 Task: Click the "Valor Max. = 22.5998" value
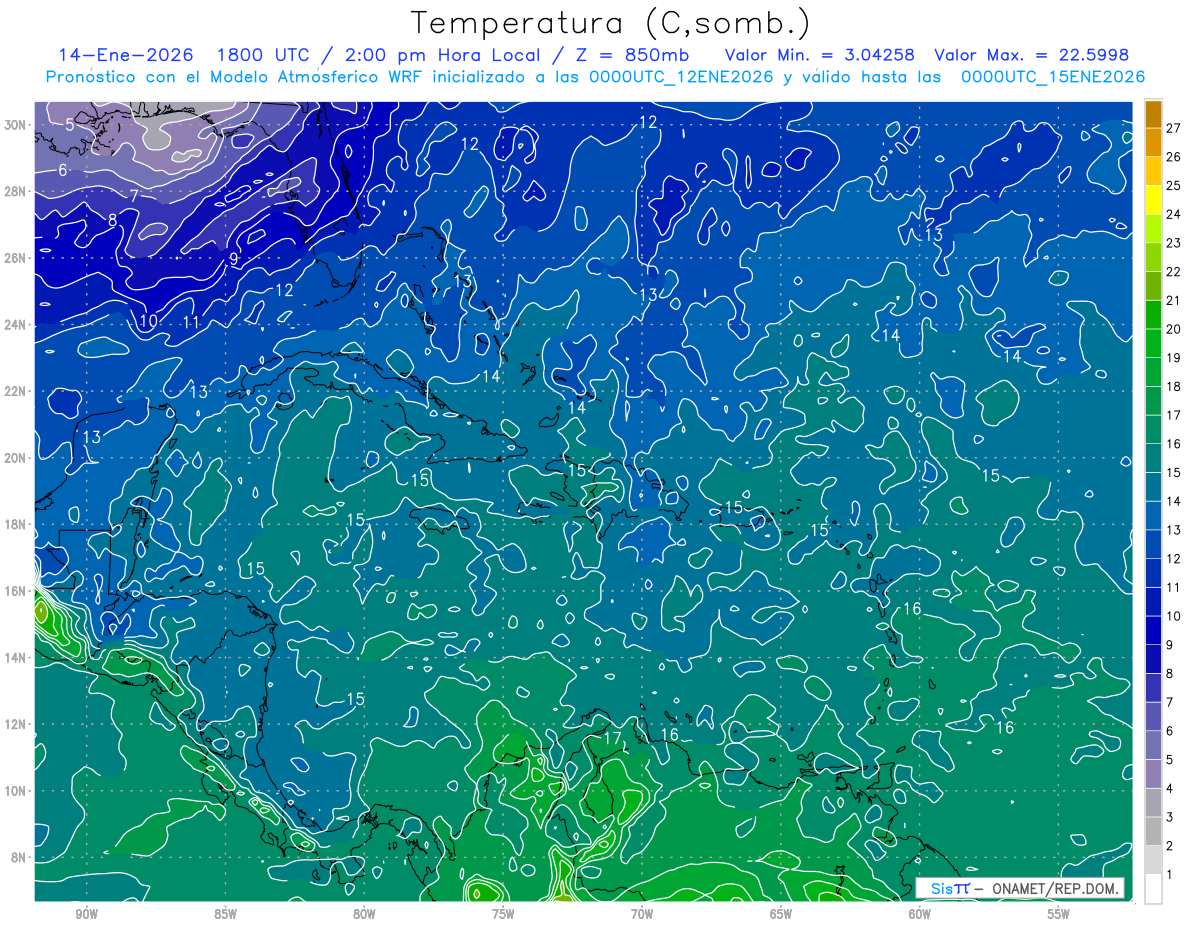[x=1031, y=55]
